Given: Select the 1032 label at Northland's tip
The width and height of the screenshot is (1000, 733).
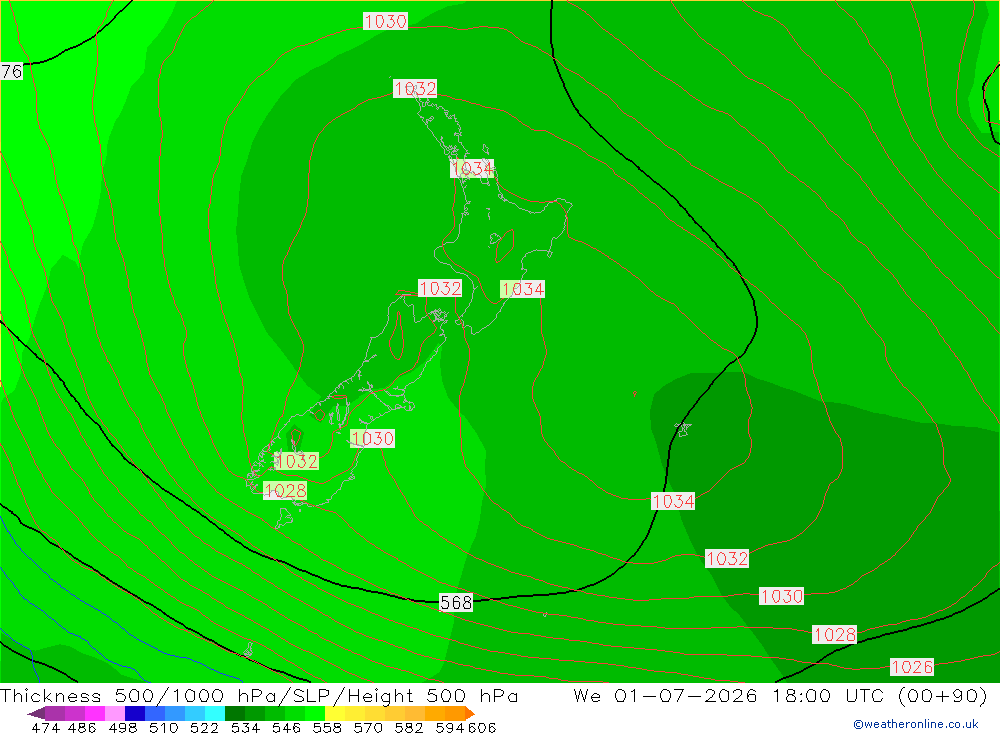Looking at the screenshot, I should (x=415, y=89).
